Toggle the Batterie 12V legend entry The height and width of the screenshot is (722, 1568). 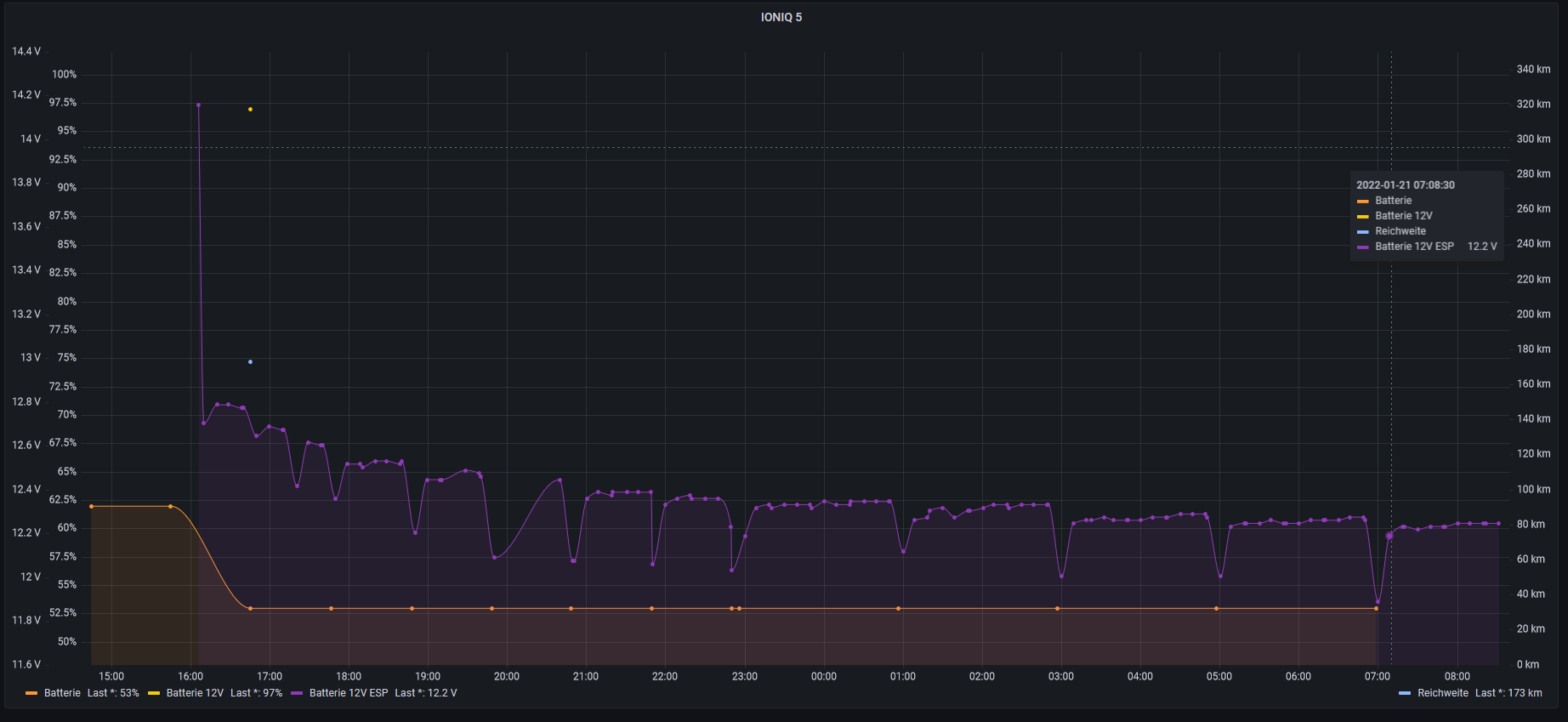(195, 693)
